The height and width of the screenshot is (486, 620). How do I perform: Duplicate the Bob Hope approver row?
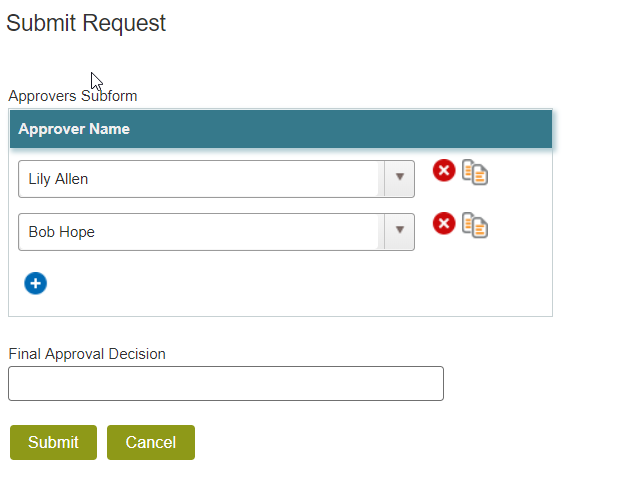point(475,225)
